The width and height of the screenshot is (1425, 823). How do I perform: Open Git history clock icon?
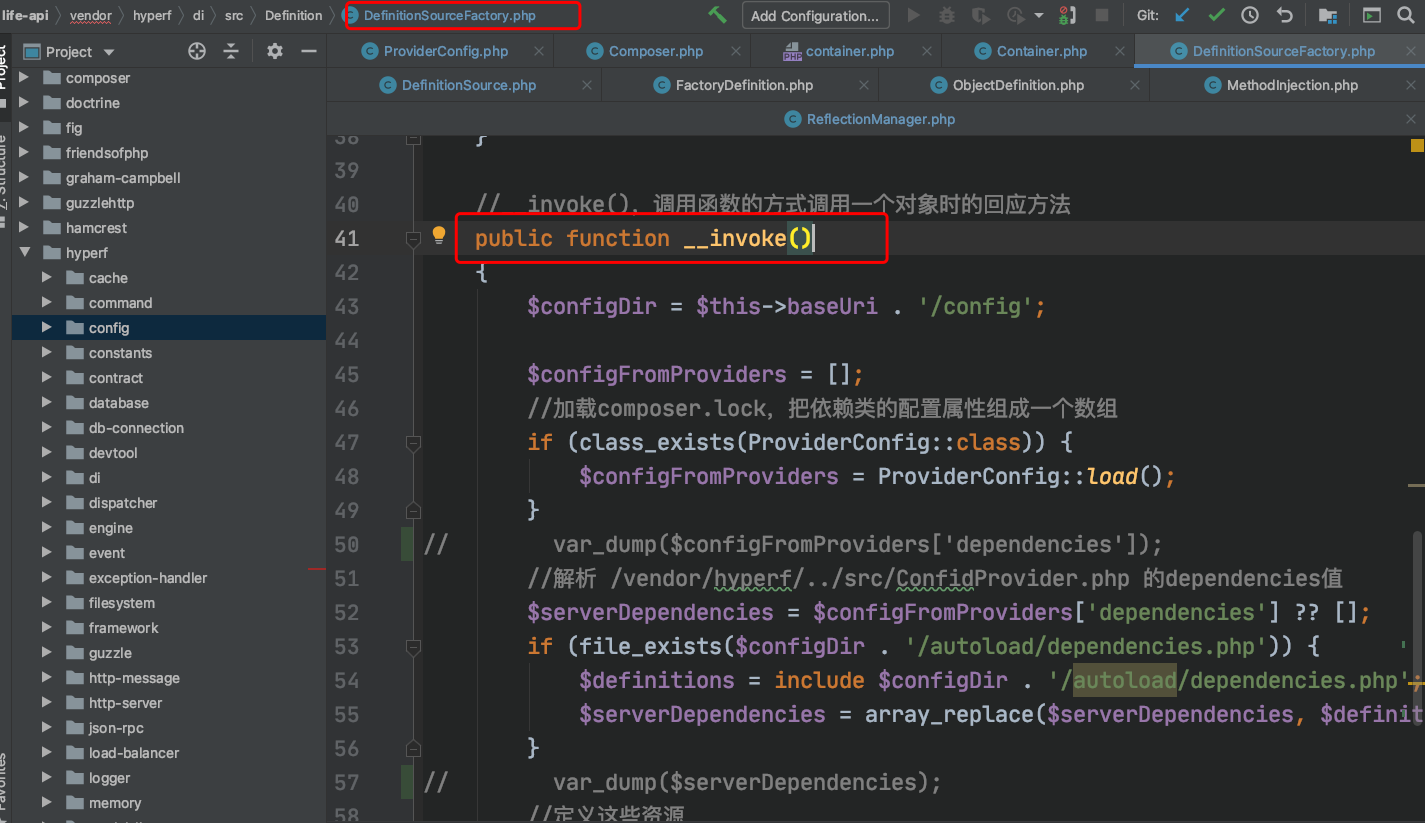[x=1250, y=15]
